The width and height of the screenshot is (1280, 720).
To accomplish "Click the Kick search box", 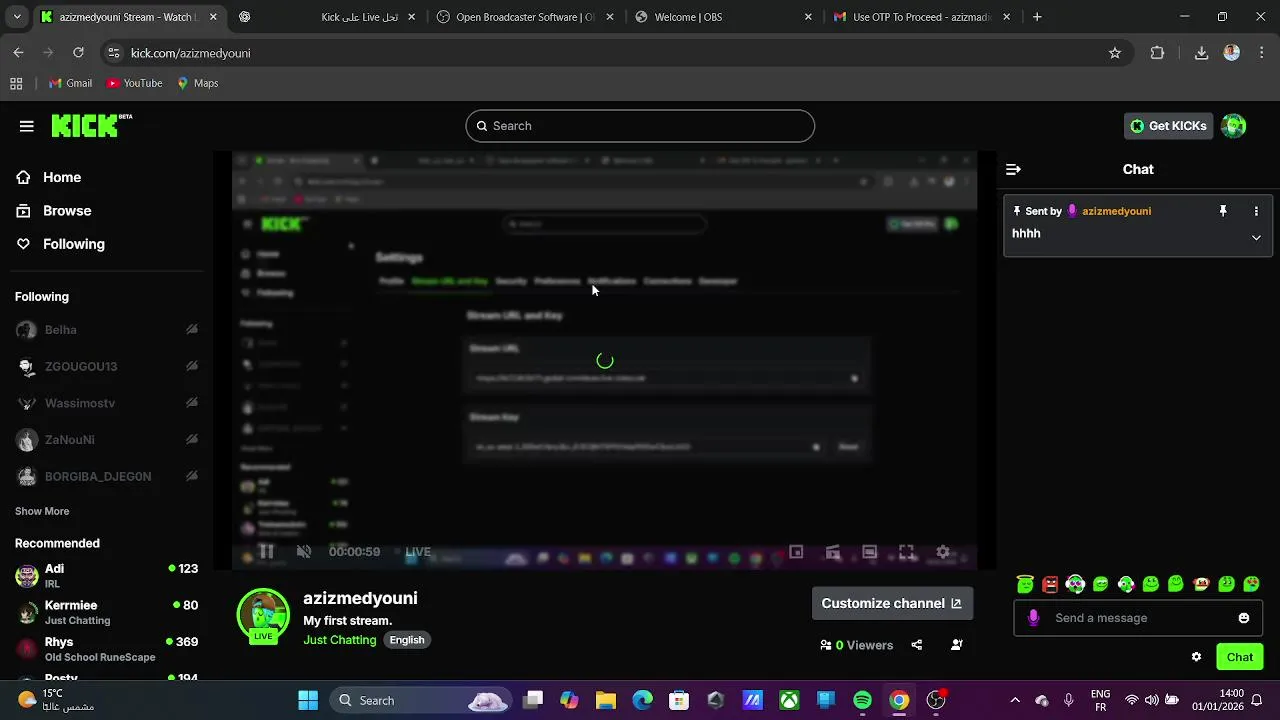I will pos(640,126).
